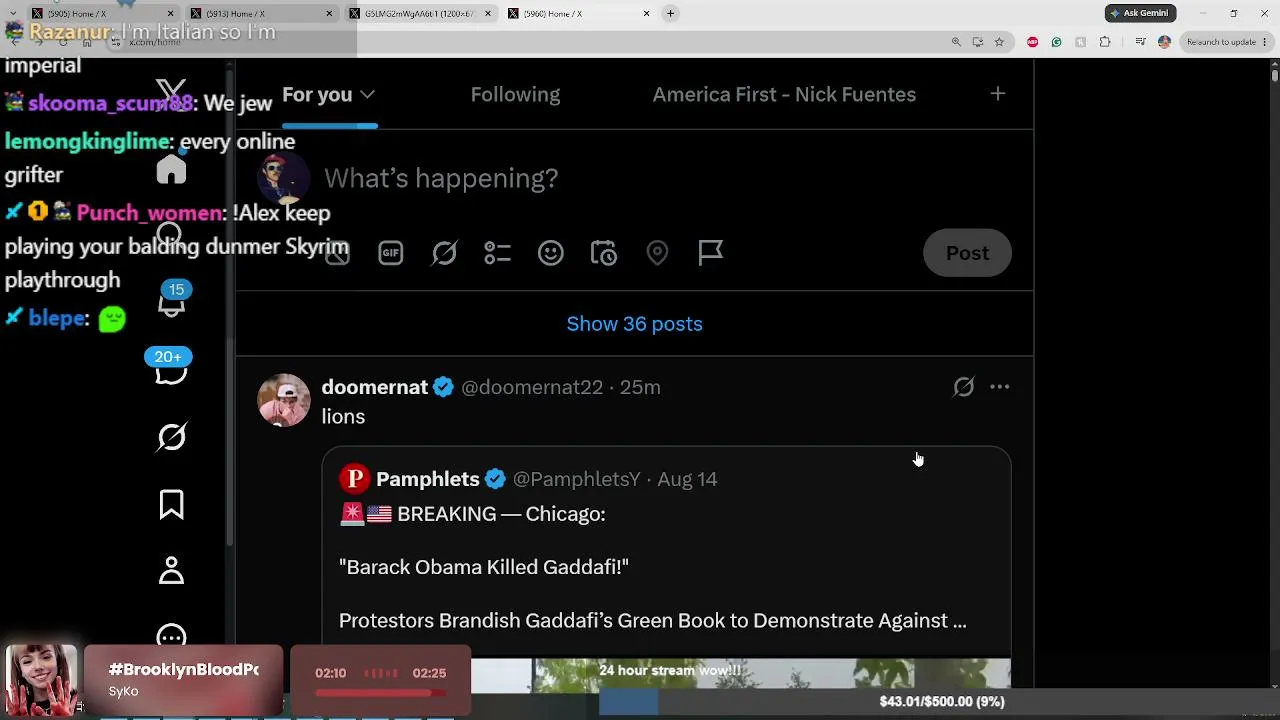Open Grok from the left sidebar
1280x720 pixels.
pos(171,437)
